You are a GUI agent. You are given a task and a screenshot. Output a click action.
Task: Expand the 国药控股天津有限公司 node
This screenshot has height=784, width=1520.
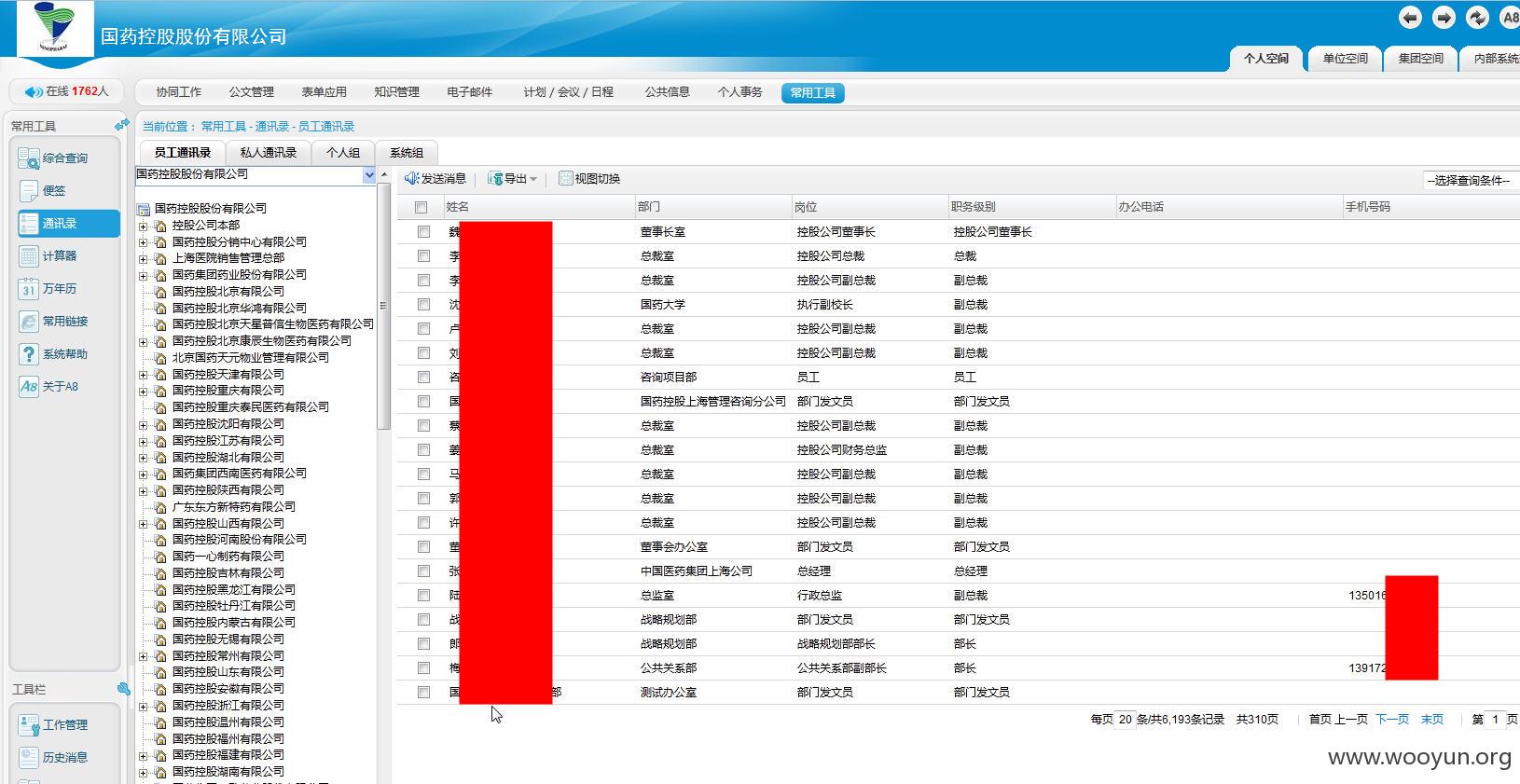[x=143, y=375]
